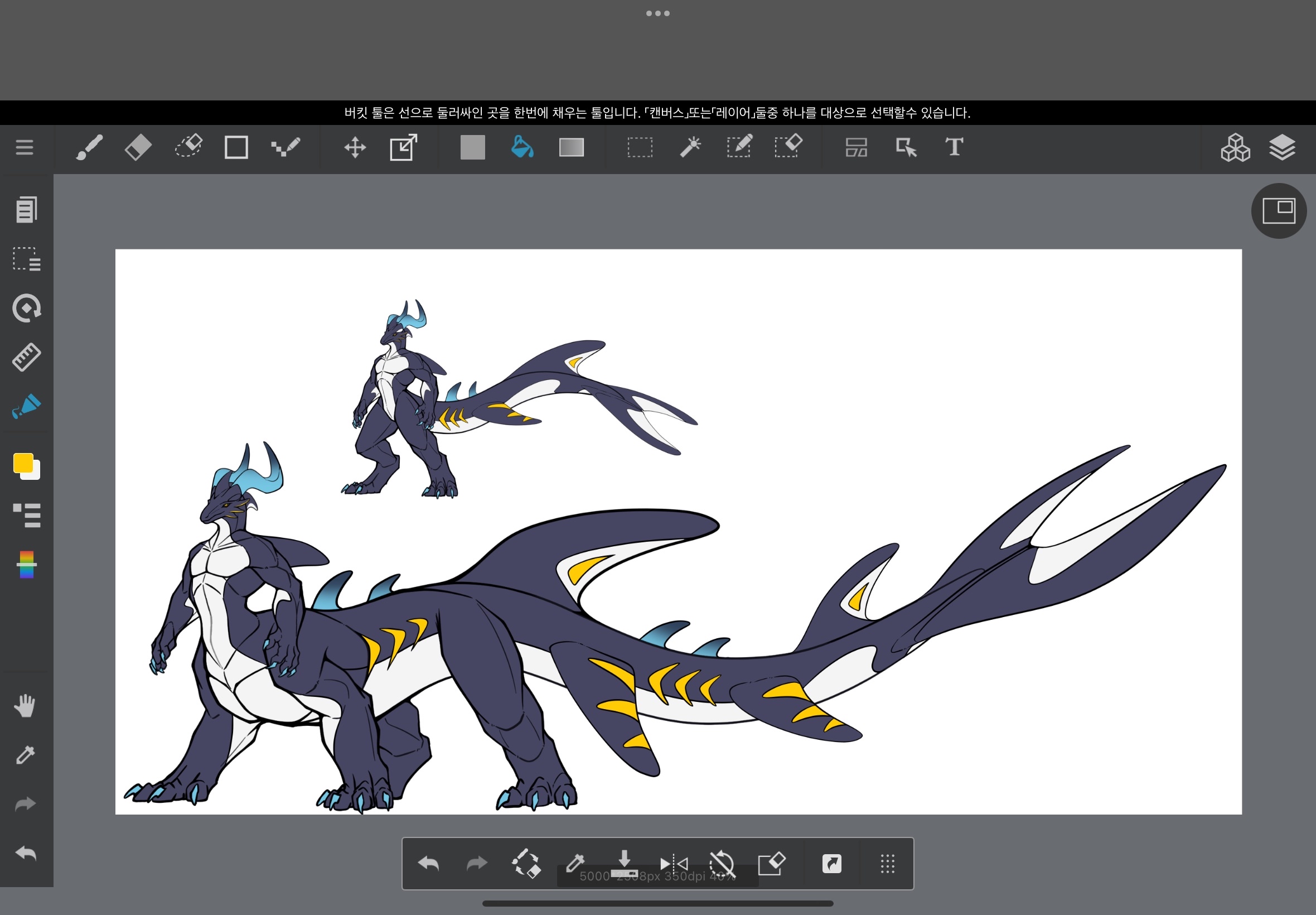Open the Selection menu in sidebar
Image resolution: width=1316 pixels, height=915 pixels.
point(26,259)
